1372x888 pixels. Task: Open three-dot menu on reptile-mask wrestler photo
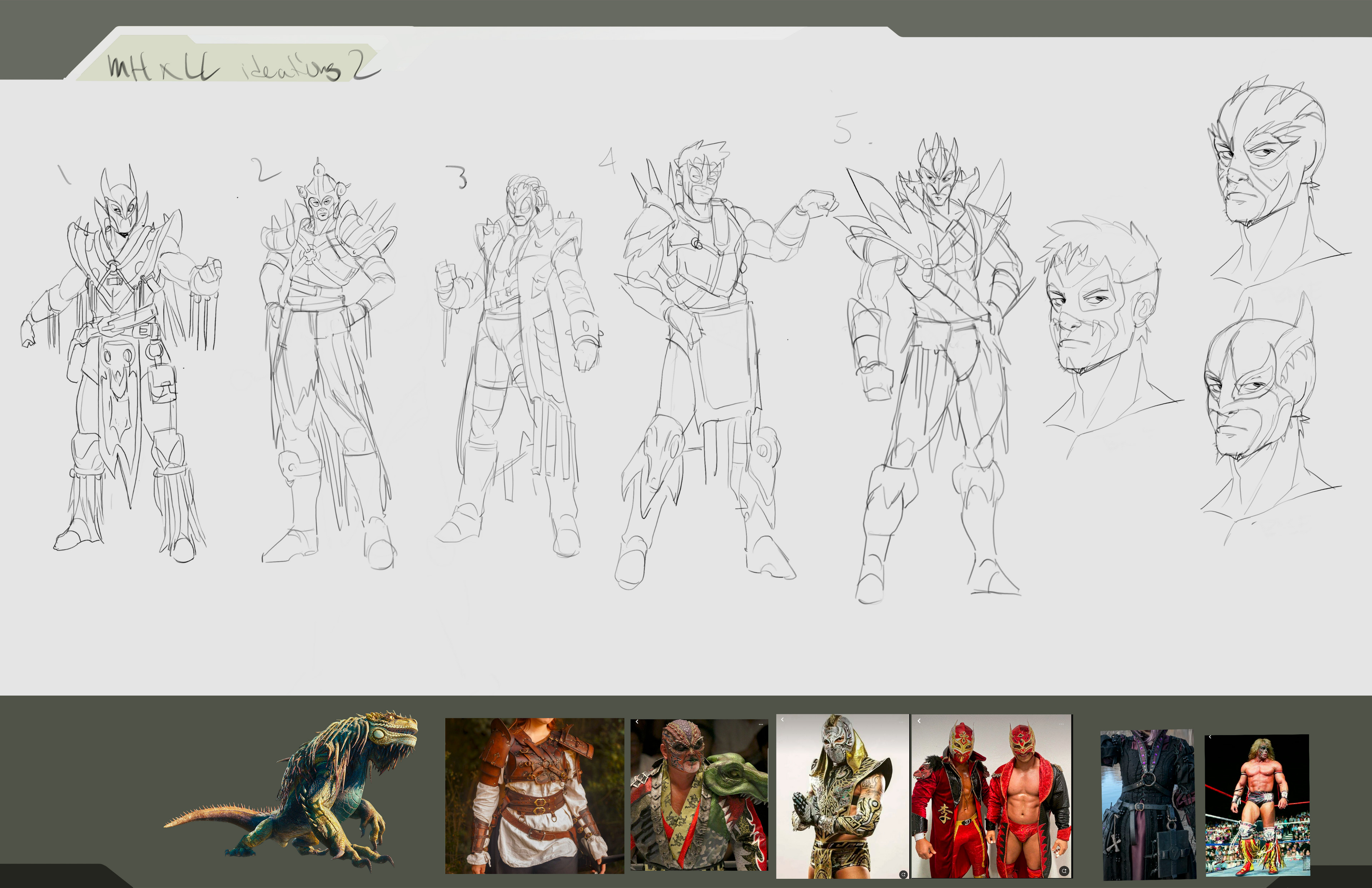760,724
